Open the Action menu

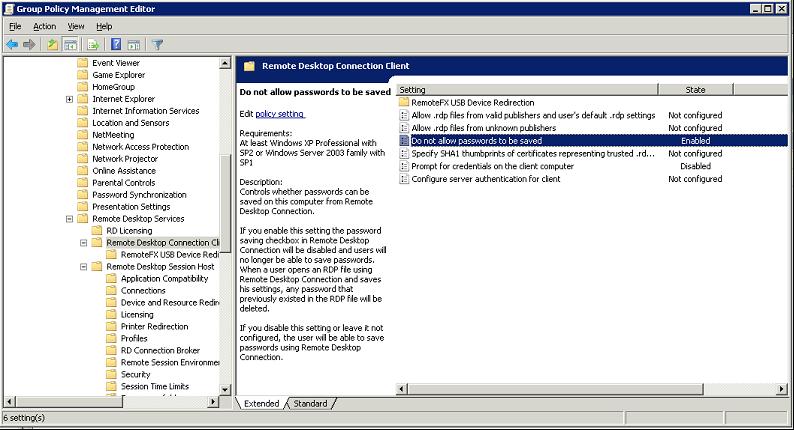[x=45, y=26]
